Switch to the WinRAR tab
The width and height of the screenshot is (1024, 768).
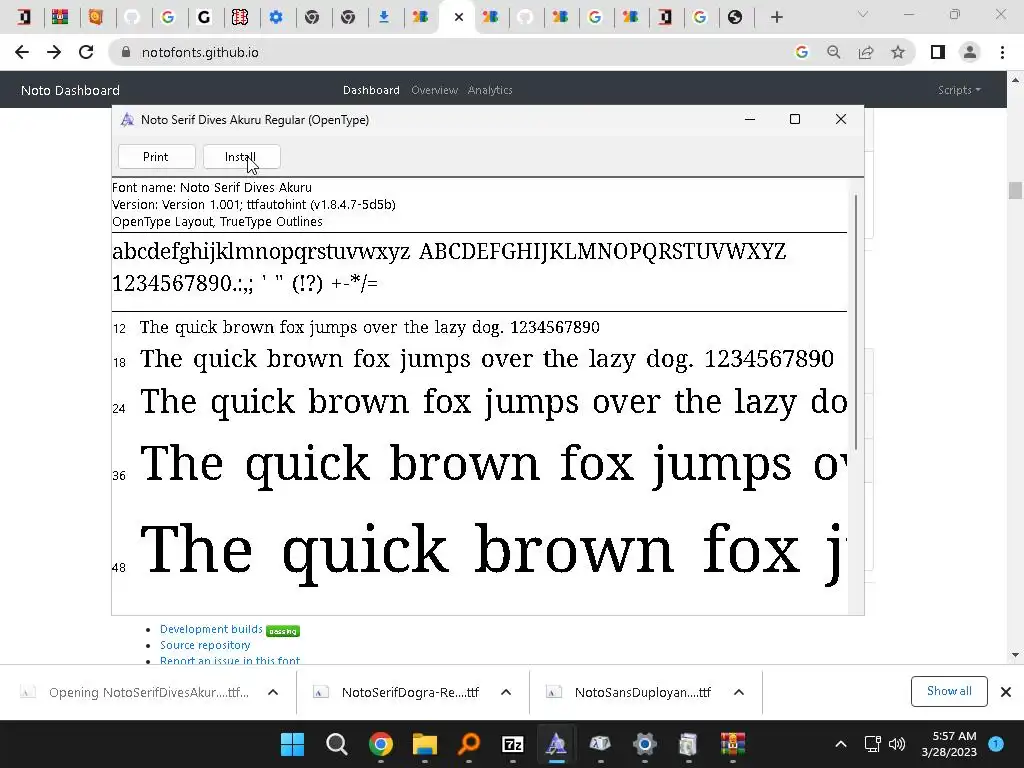tap(60, 17)
